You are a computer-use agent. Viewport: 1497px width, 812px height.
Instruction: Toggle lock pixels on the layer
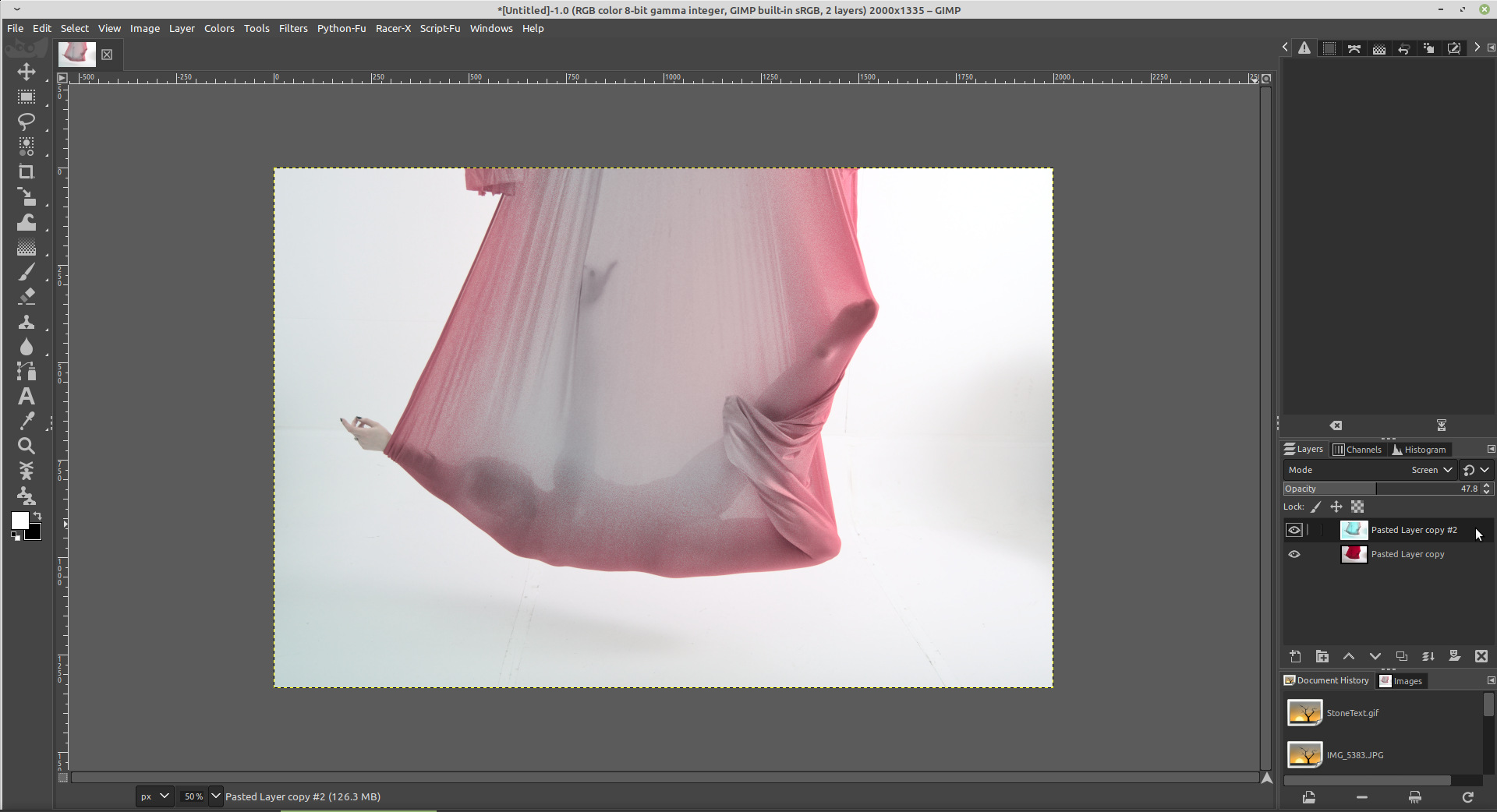click(1316, 507)
